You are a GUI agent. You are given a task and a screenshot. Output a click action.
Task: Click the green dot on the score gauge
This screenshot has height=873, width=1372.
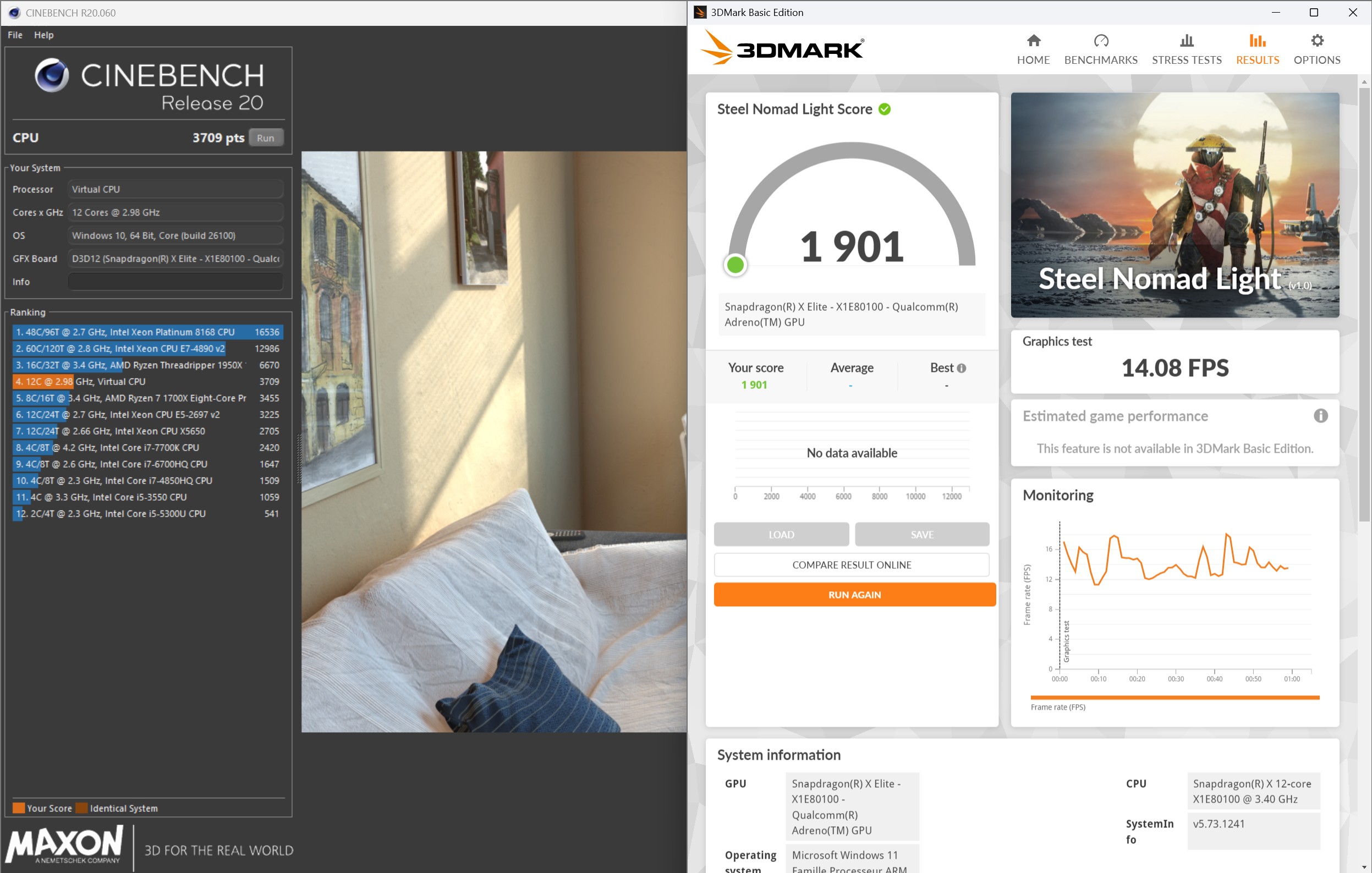pyautogui.click(x=735, y=265)
